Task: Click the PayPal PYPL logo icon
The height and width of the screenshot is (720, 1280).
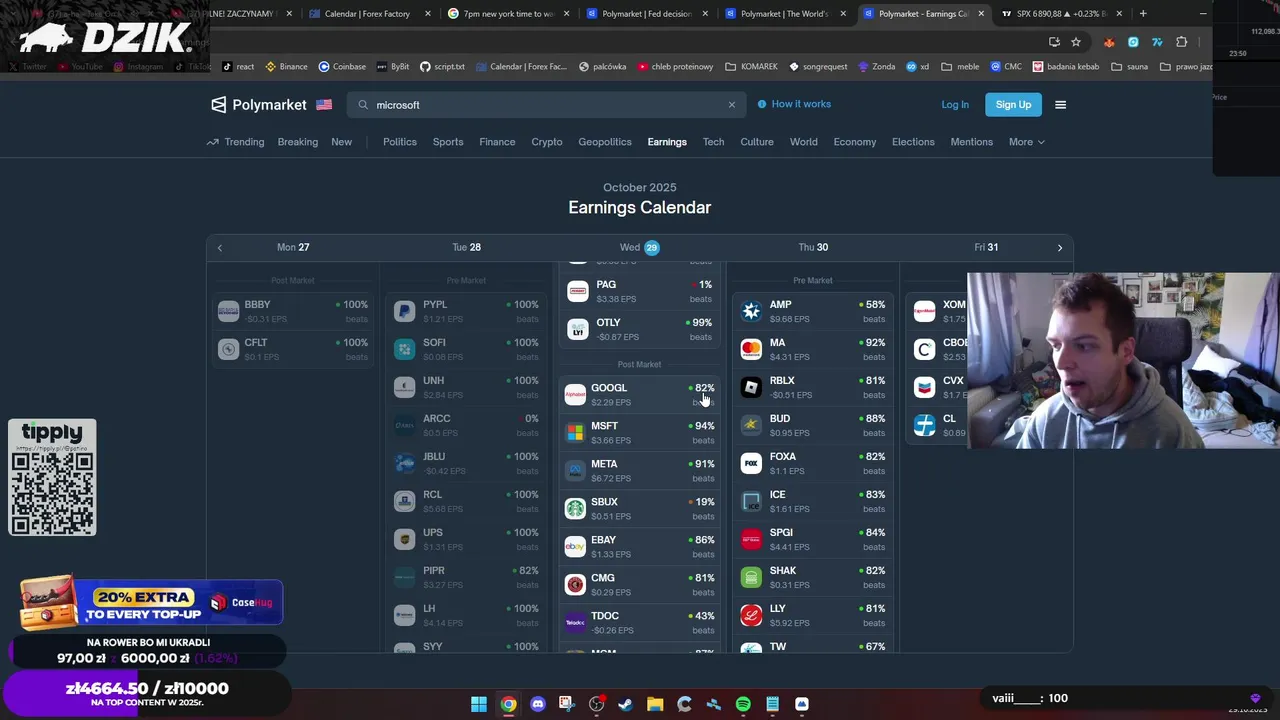Action: click(404, 311)
